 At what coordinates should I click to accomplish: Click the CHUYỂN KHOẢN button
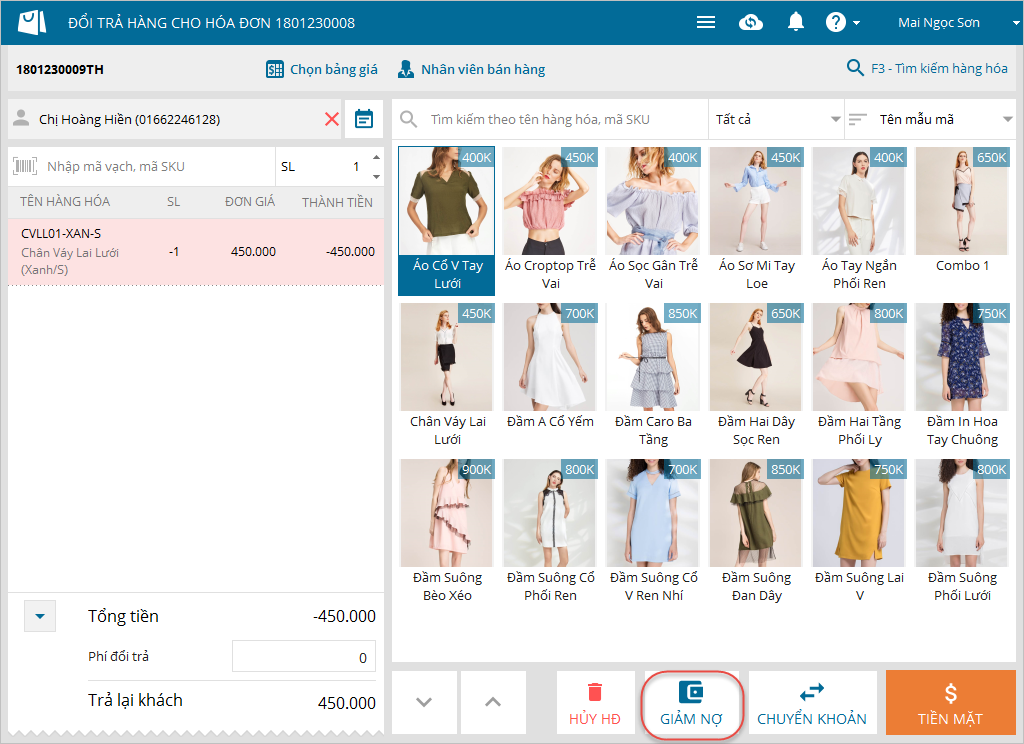[x=812, y=704]
